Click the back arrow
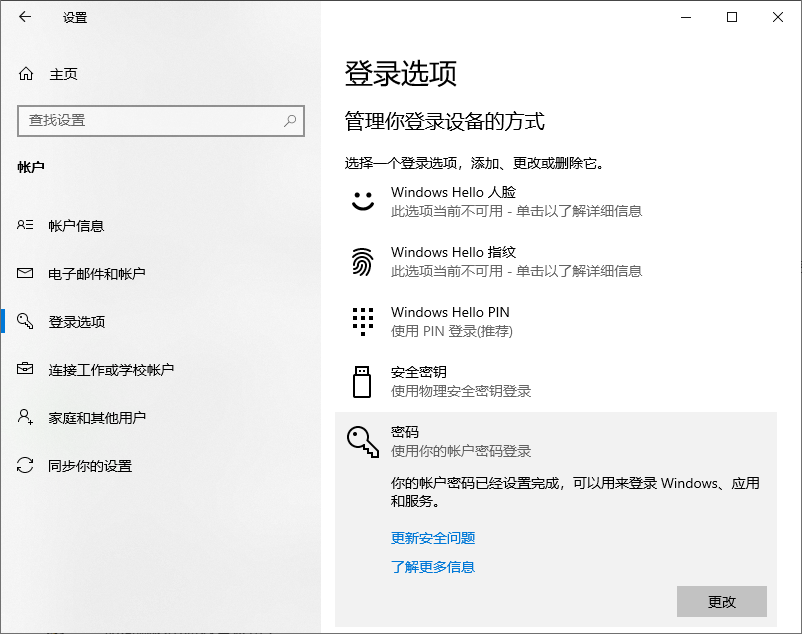 (24, 17)
